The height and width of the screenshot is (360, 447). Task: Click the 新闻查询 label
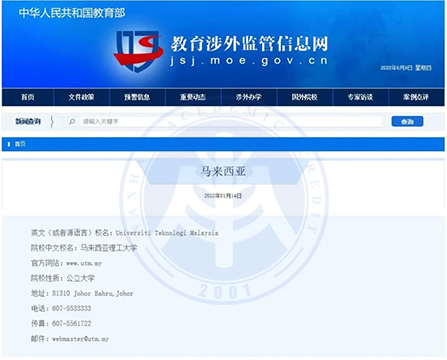[x=28, y=121]
